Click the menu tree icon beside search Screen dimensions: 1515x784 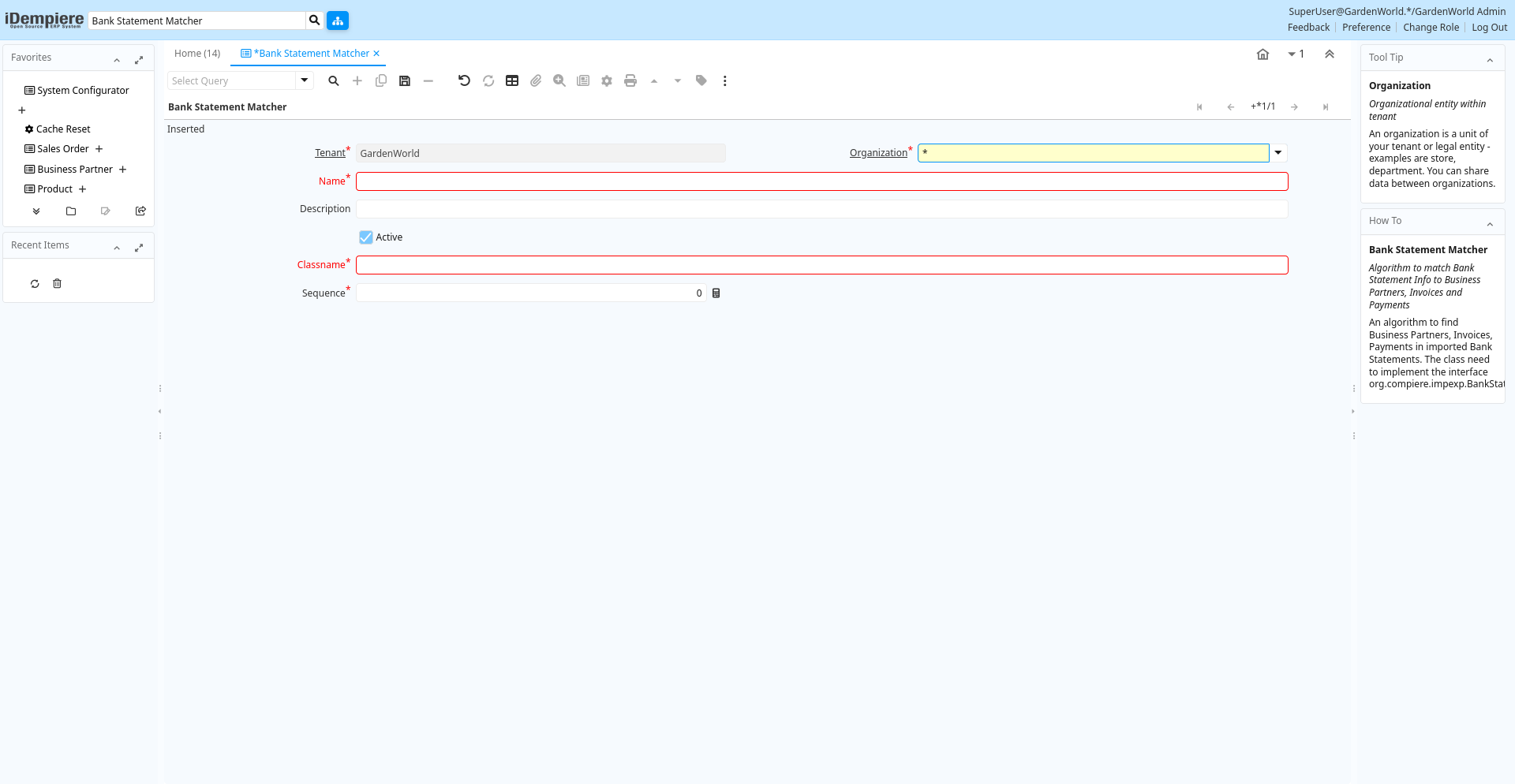338,21
